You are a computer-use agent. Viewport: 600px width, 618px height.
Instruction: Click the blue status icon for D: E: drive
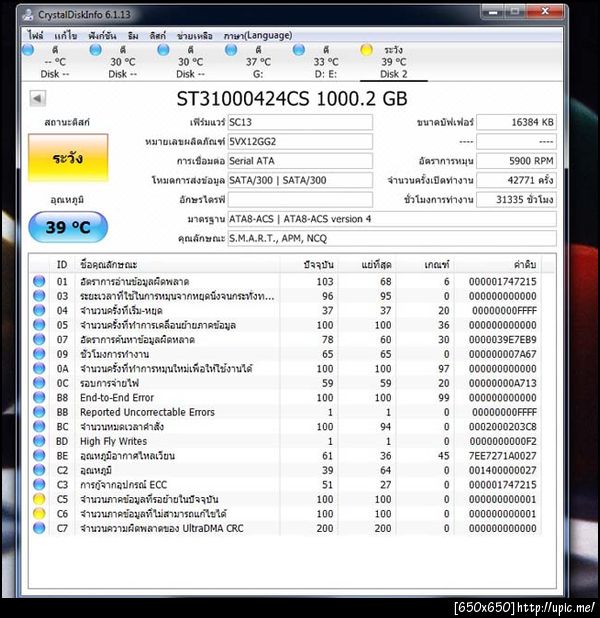point(299,50)
